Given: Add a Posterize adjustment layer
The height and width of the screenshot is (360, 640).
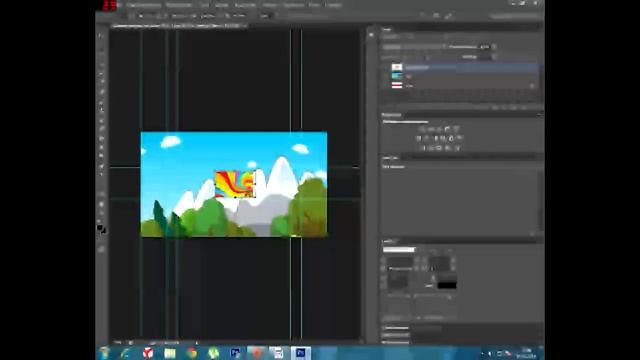Looking at the screenshot, I should pos(431,148).
